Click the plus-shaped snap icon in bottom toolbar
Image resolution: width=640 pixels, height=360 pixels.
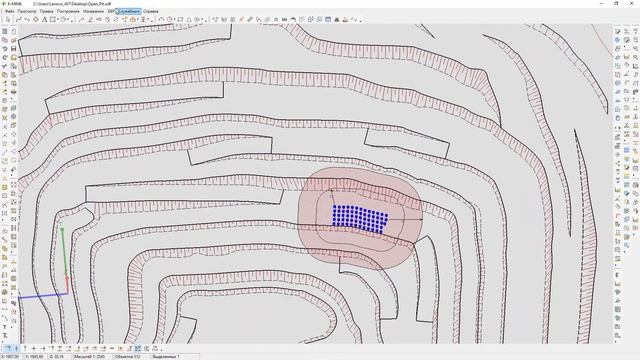(33, 349)
